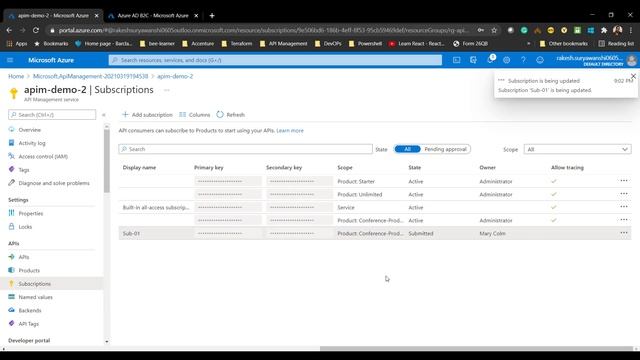The height and width of the screenshot is (360, 640).
Task: Open Products in the sidebar
Action: click(x=29, y=271)
